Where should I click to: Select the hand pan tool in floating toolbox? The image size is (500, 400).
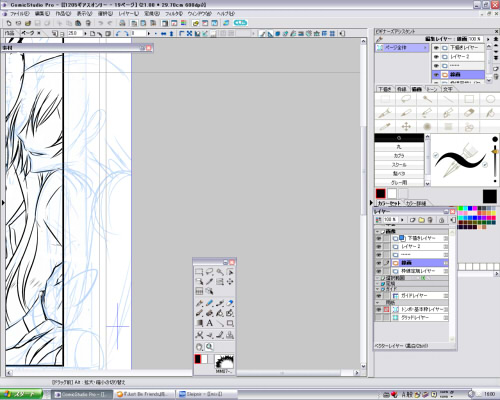[x=199, y=347]
